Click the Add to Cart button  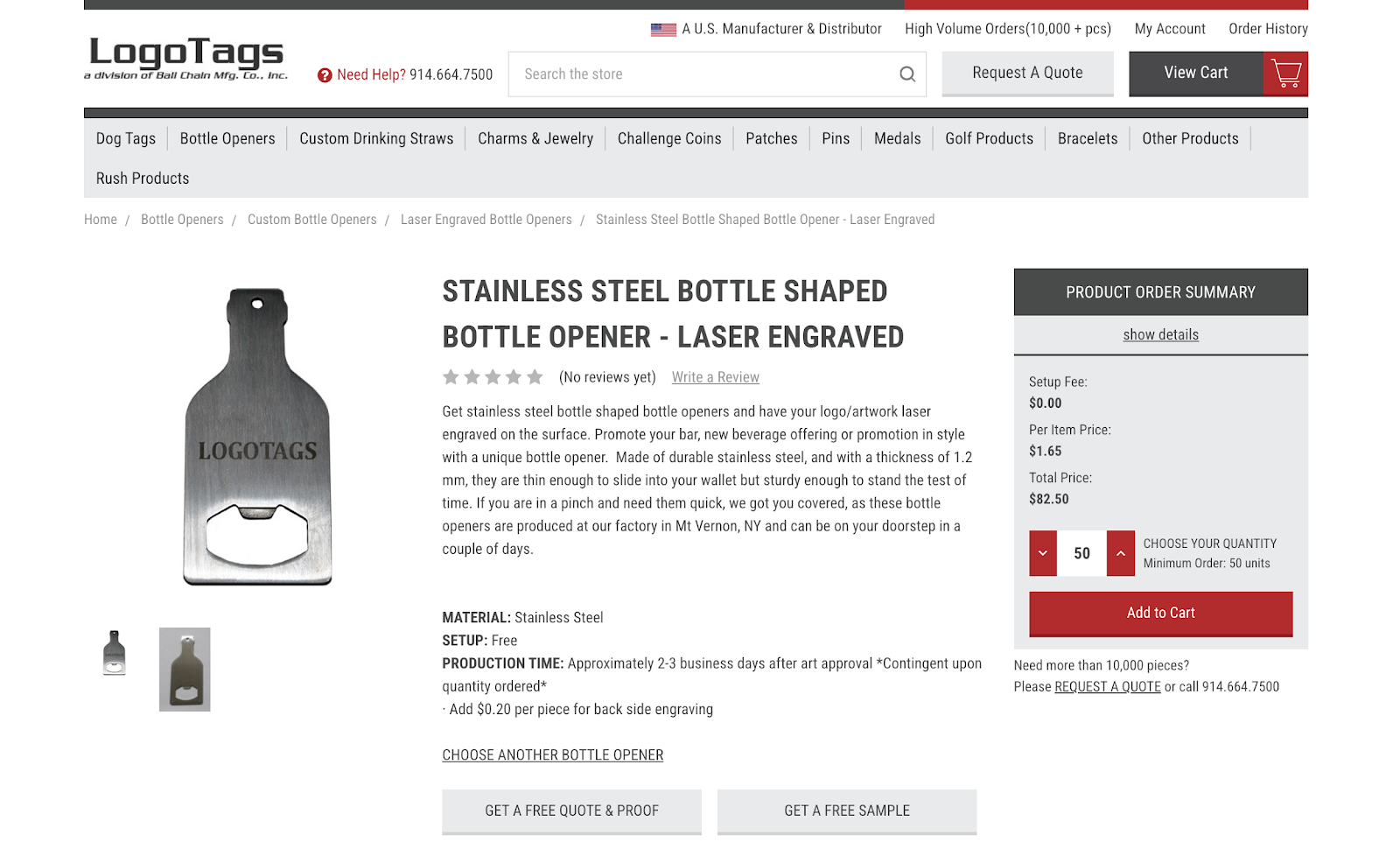click(x=1160, y=613)
